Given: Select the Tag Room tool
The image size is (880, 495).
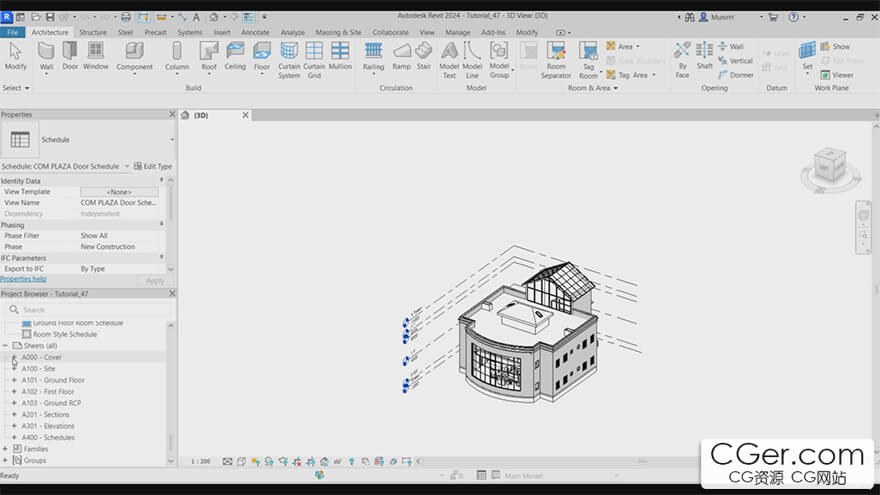Looking at the screenshot, I should point(588,59).
